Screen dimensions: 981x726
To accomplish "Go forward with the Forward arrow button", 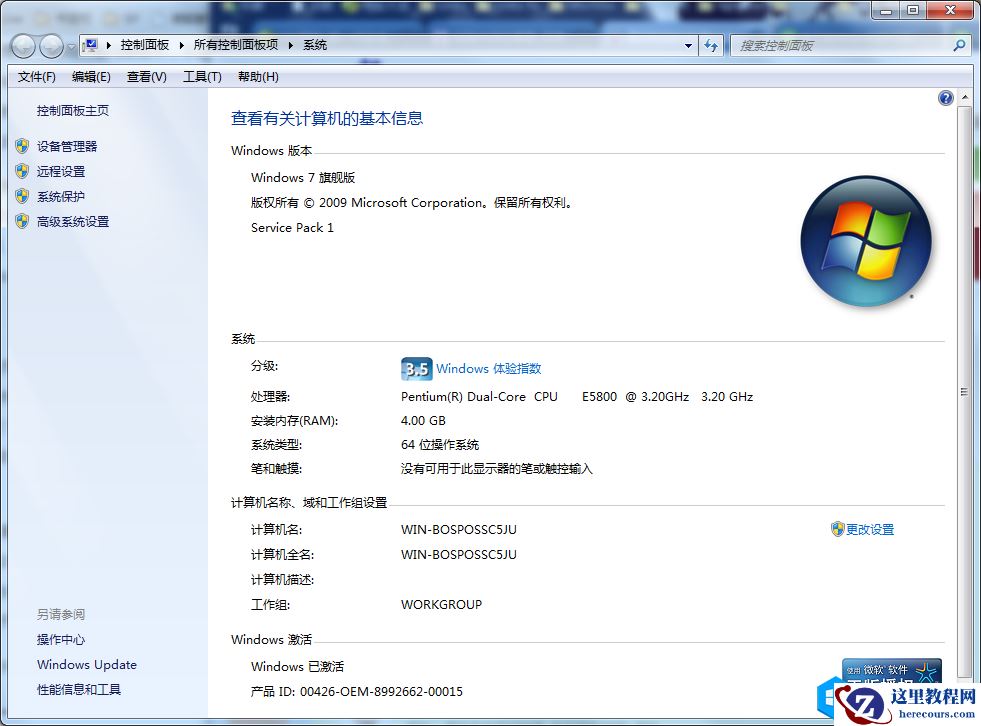I will coord(51,46).
